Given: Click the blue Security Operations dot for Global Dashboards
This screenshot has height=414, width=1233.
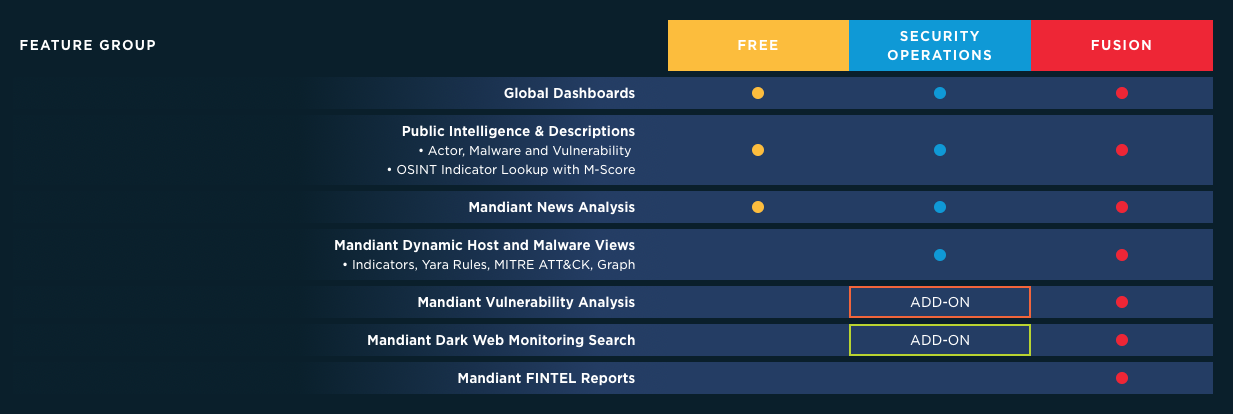Looking at the screenshot, I should (940, 93).
